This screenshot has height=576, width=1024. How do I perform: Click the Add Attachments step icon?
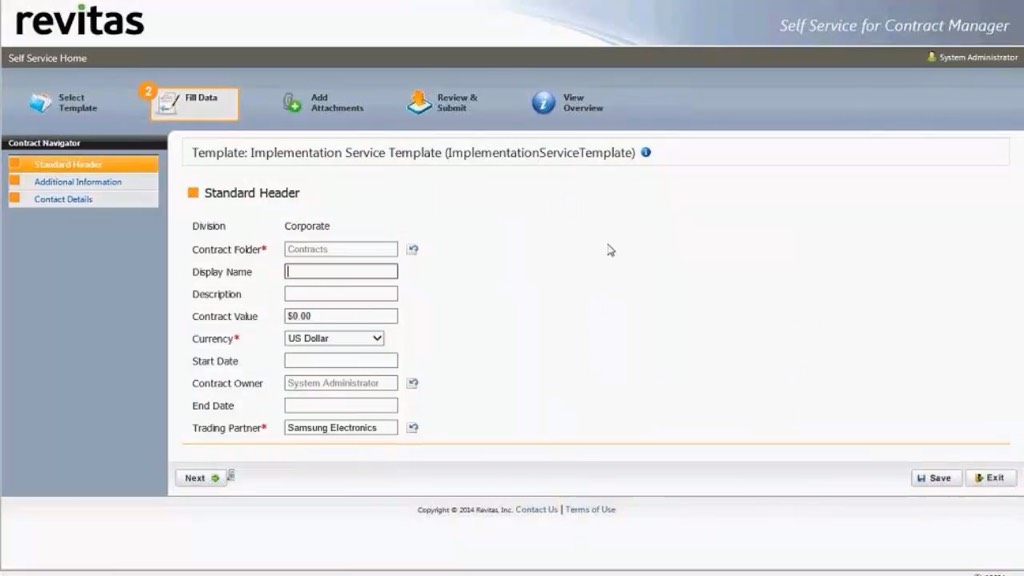point(292,103)
